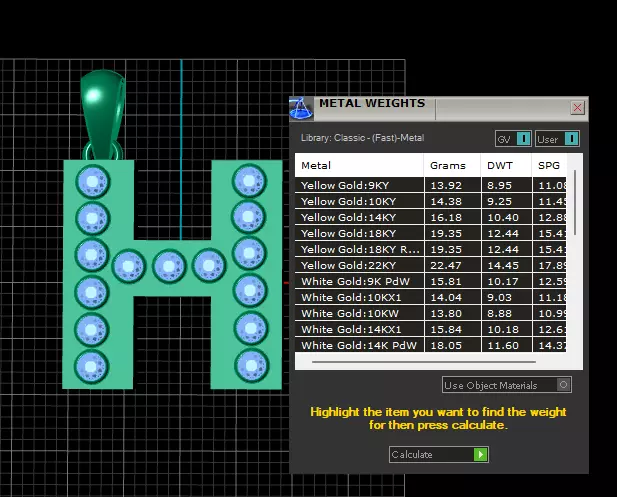
Task: Click the Calculate button
Action: click(x=439, y=455)
